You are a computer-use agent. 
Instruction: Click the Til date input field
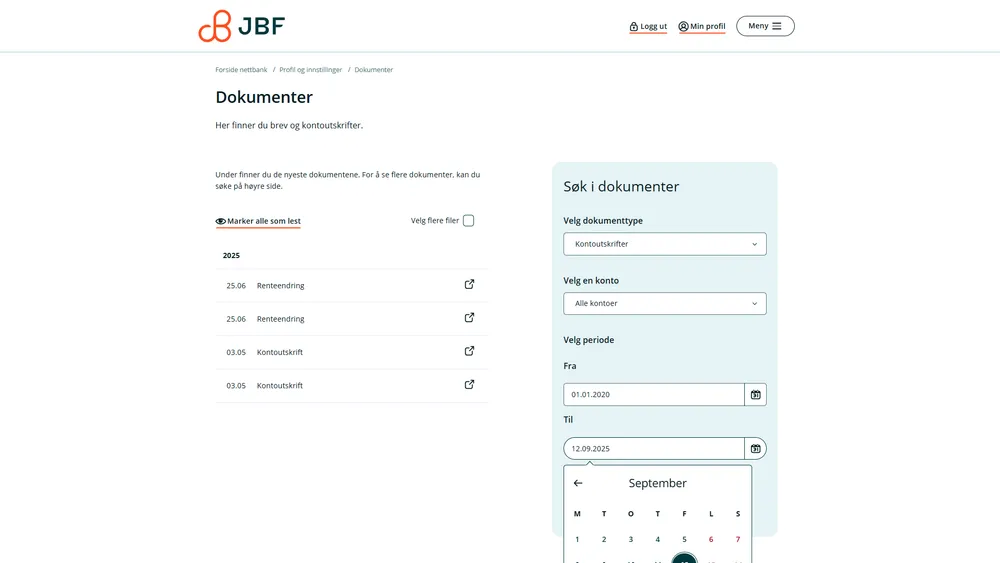653,449
